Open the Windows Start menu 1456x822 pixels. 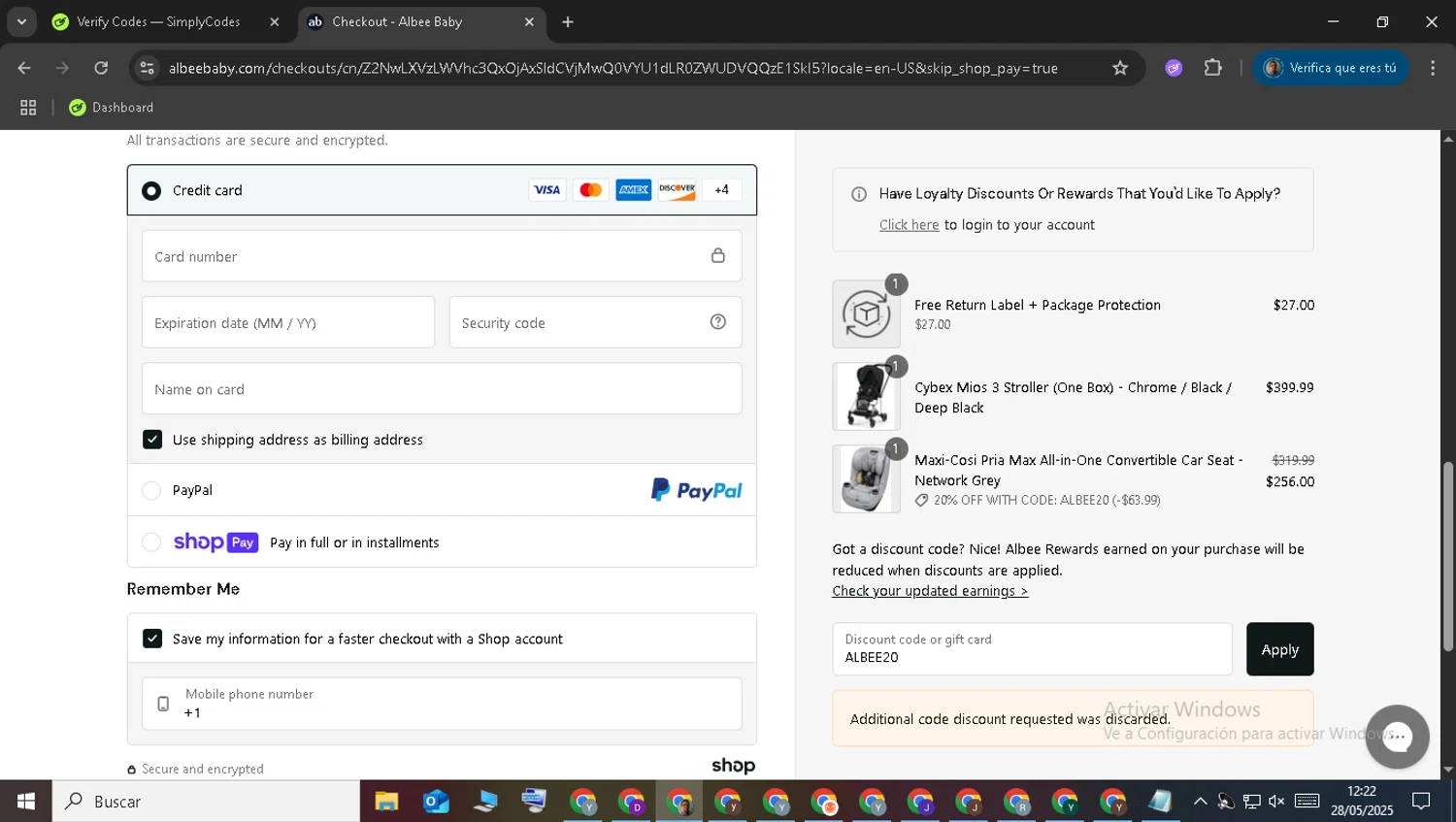point(26,802)
